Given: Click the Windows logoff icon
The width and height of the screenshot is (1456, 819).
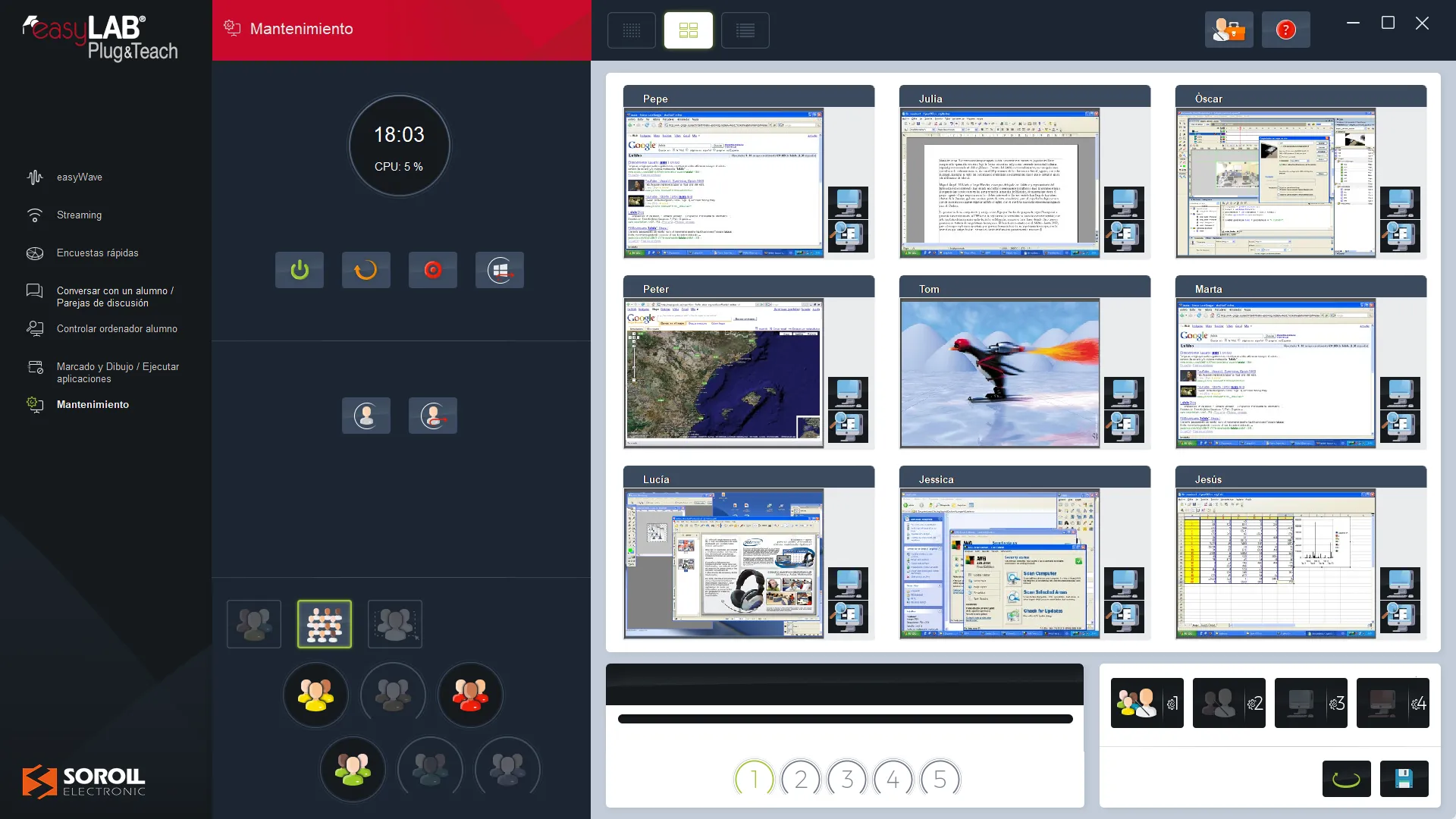Looking at the screenshot, I should [500, 270].
